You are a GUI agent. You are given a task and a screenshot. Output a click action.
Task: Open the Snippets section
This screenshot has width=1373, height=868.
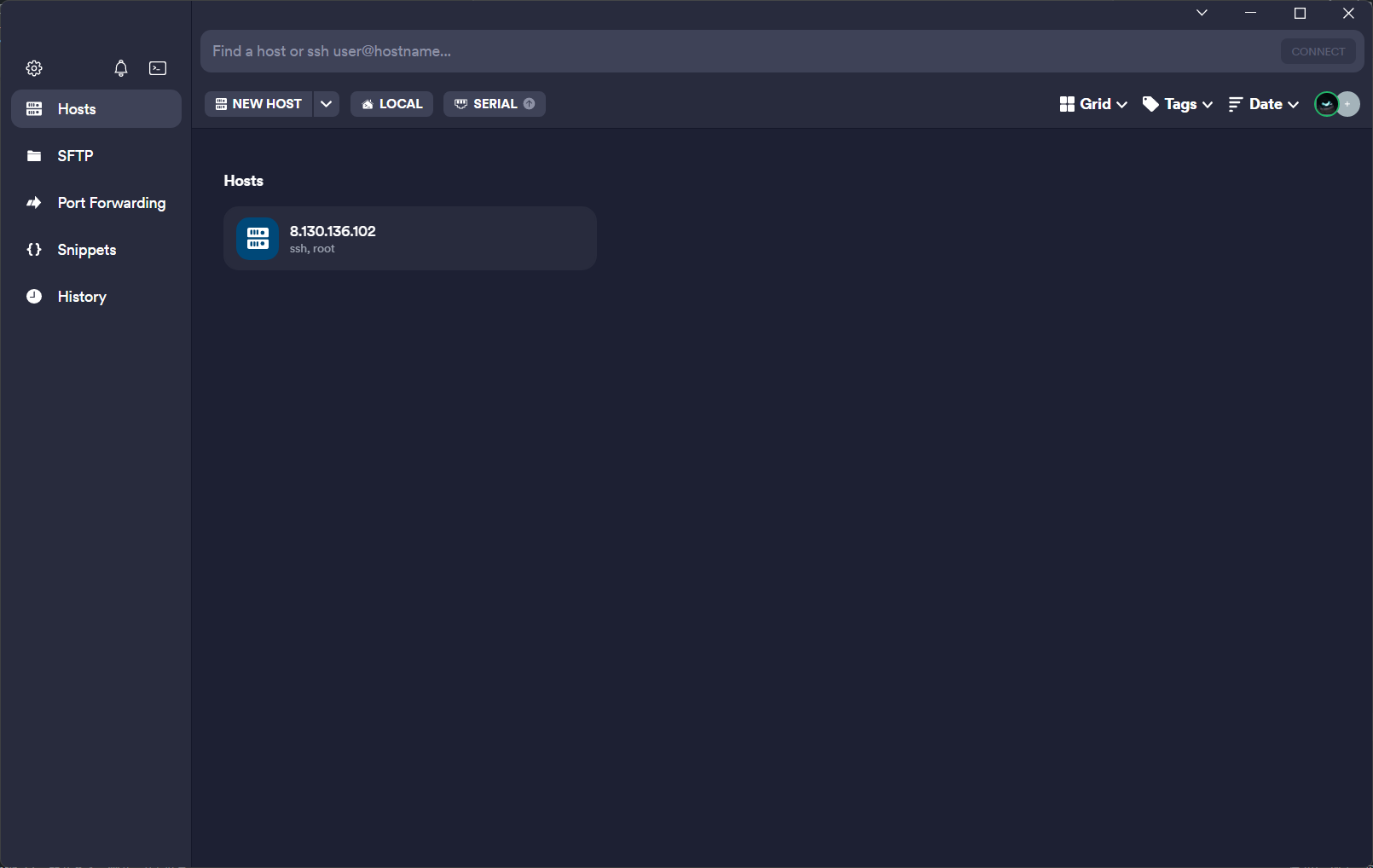point(96,250)
